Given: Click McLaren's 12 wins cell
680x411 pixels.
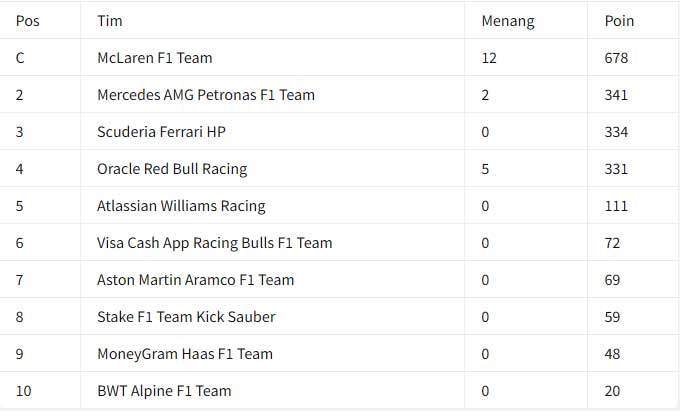Looking at the screenshot, I should 489,58.
